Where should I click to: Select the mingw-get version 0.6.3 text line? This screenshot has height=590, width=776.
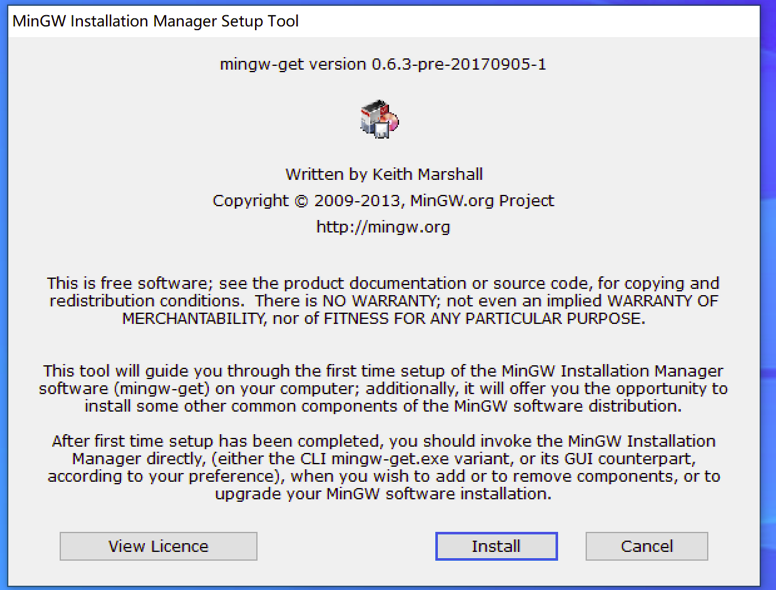tap(383, 65)
